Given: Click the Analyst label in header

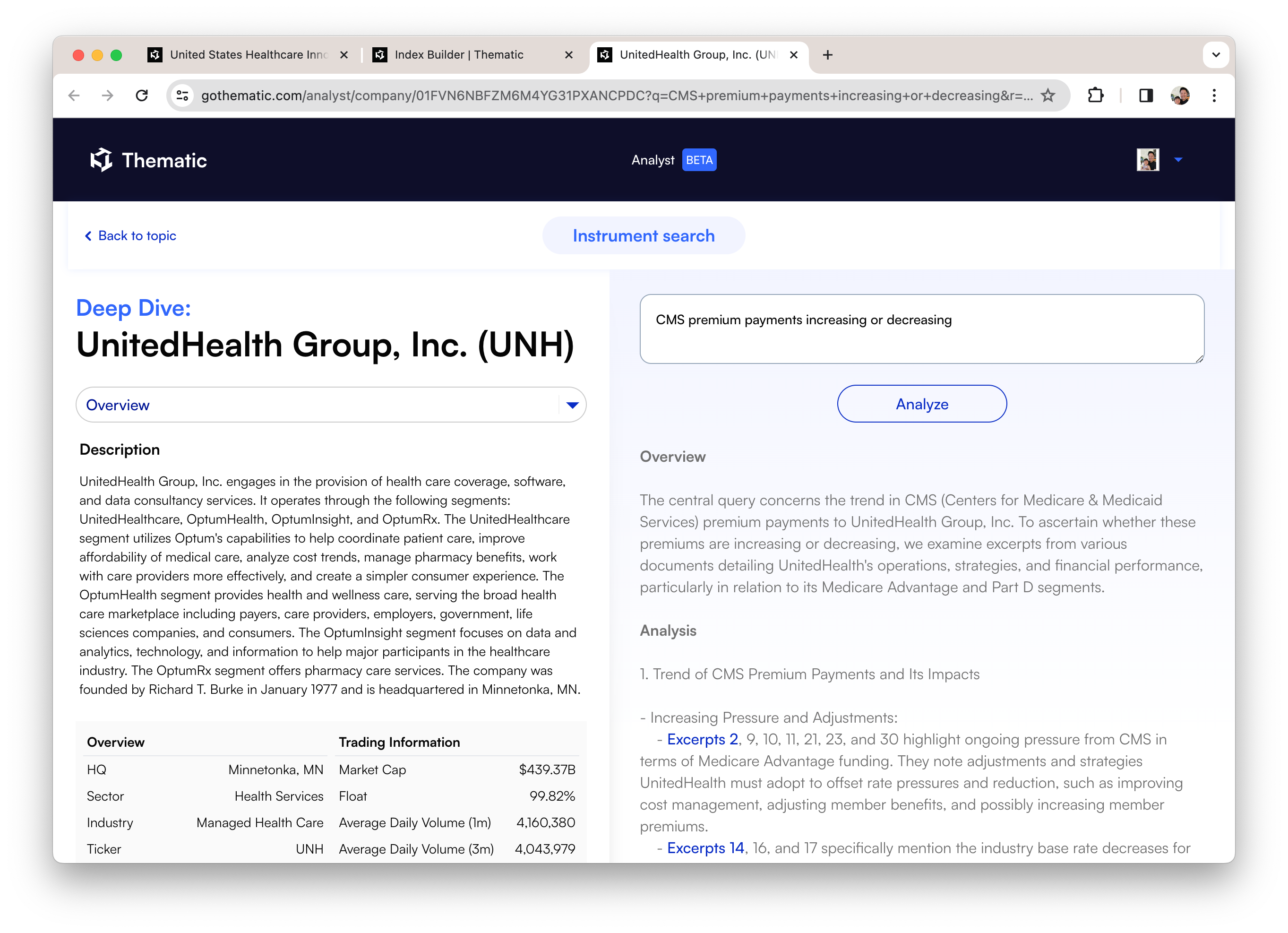Looking at the screenshot, I should [653, 160].
